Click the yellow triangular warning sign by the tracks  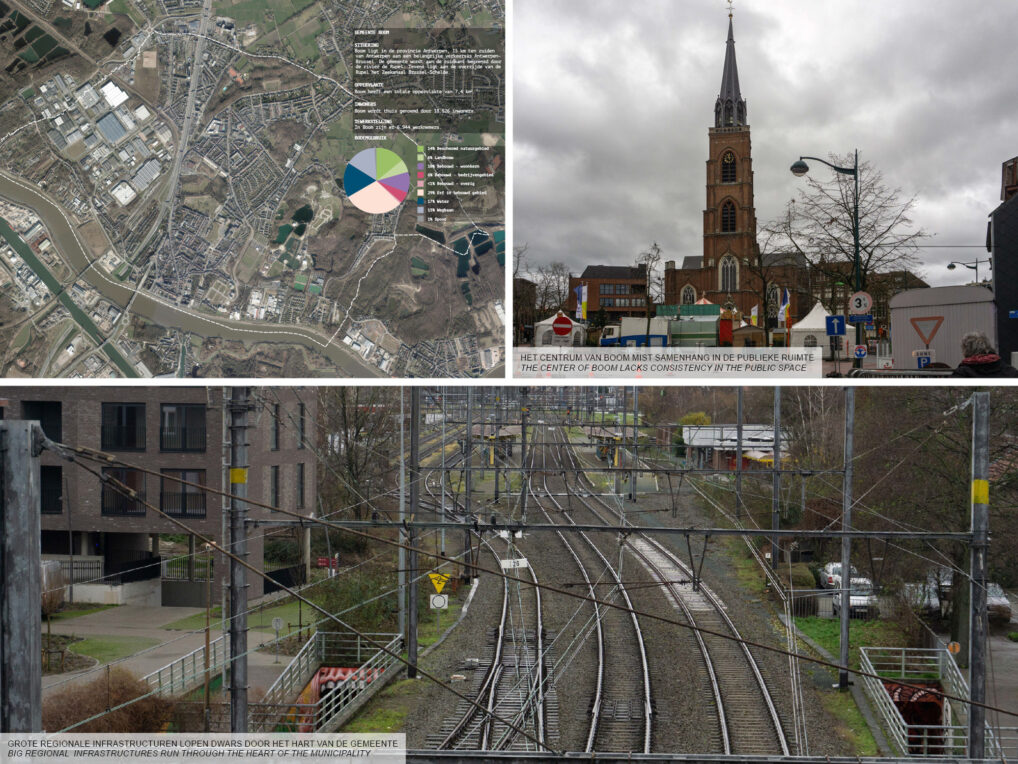(x=438, y=581)
